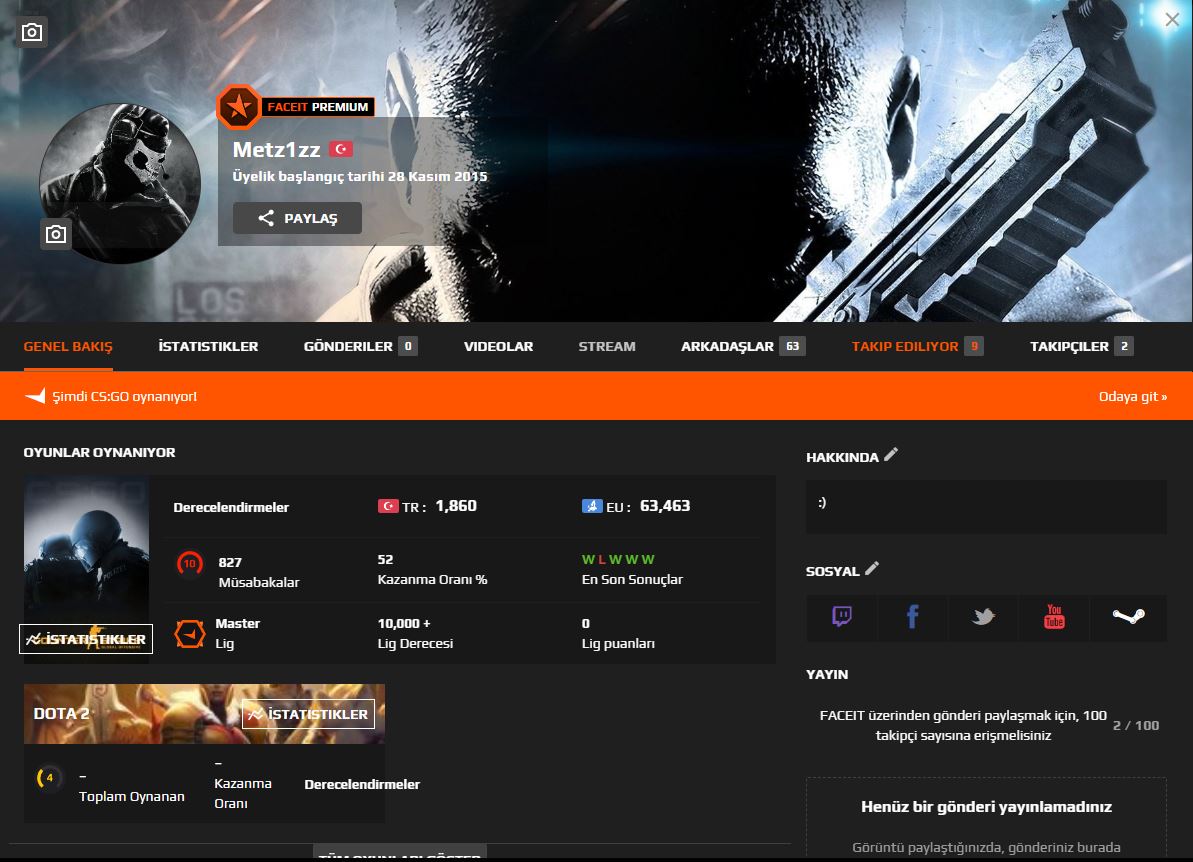Image resolution: width=1193 pixels, height=862 pixels.
Task: Click the Master league badge icon
Action: 189,633
